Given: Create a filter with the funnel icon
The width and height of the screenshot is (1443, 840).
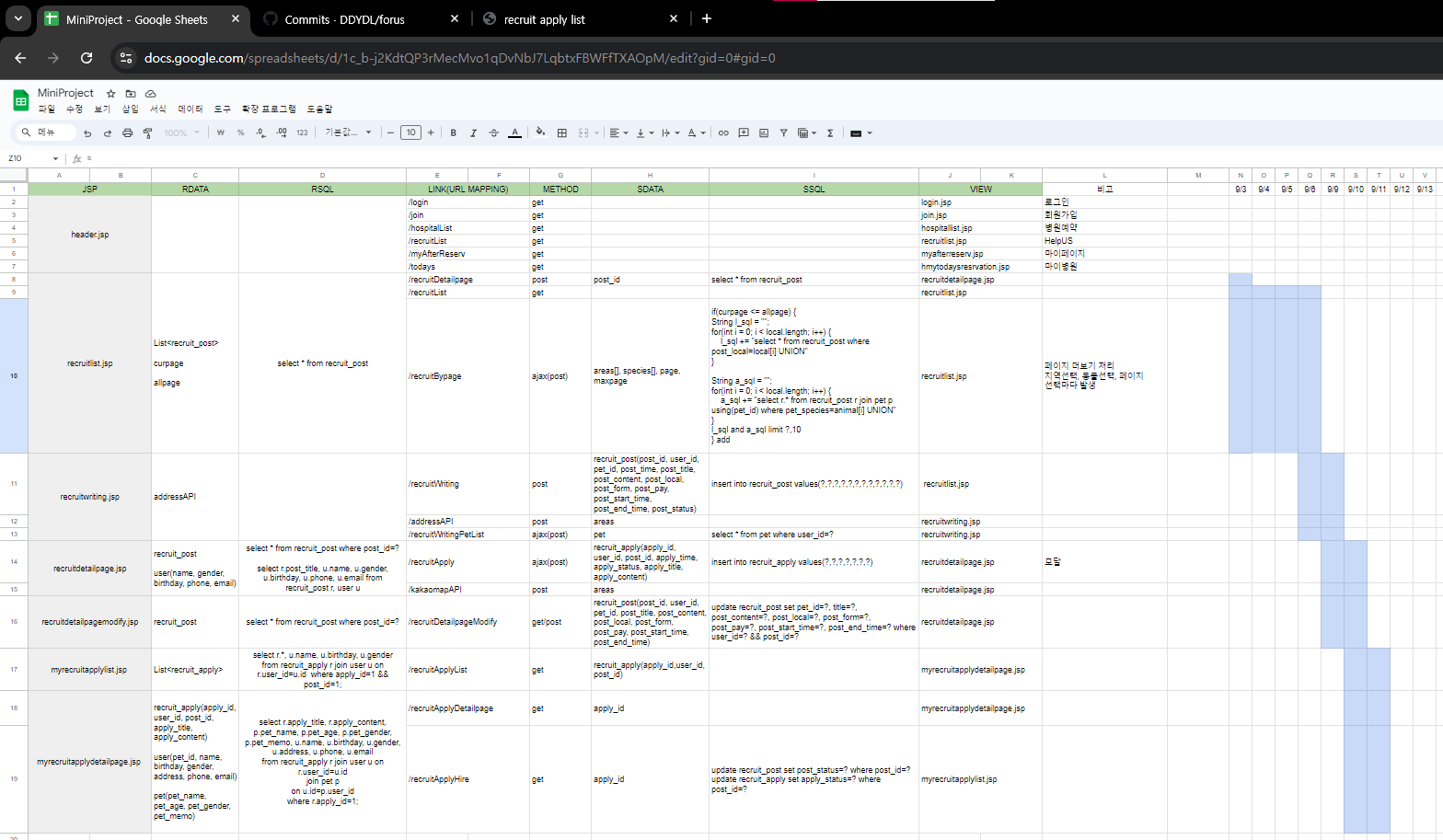Looking at the screenshot, I should [784, 133].
